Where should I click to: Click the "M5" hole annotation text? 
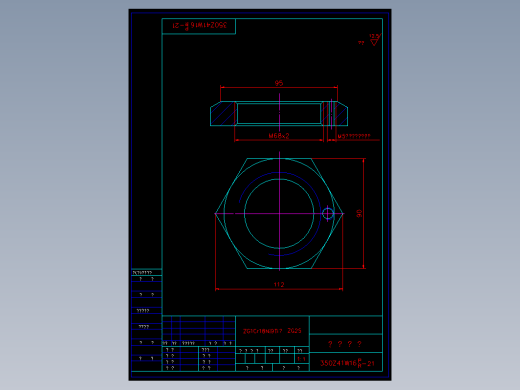click(x=354, y=136)
